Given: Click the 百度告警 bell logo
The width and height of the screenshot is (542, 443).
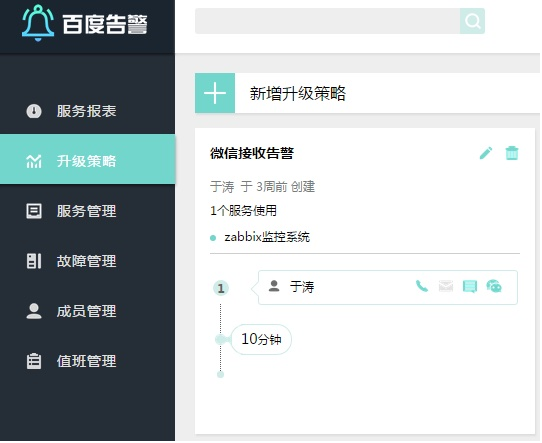Looking at the screenshot, I should 38,23.
